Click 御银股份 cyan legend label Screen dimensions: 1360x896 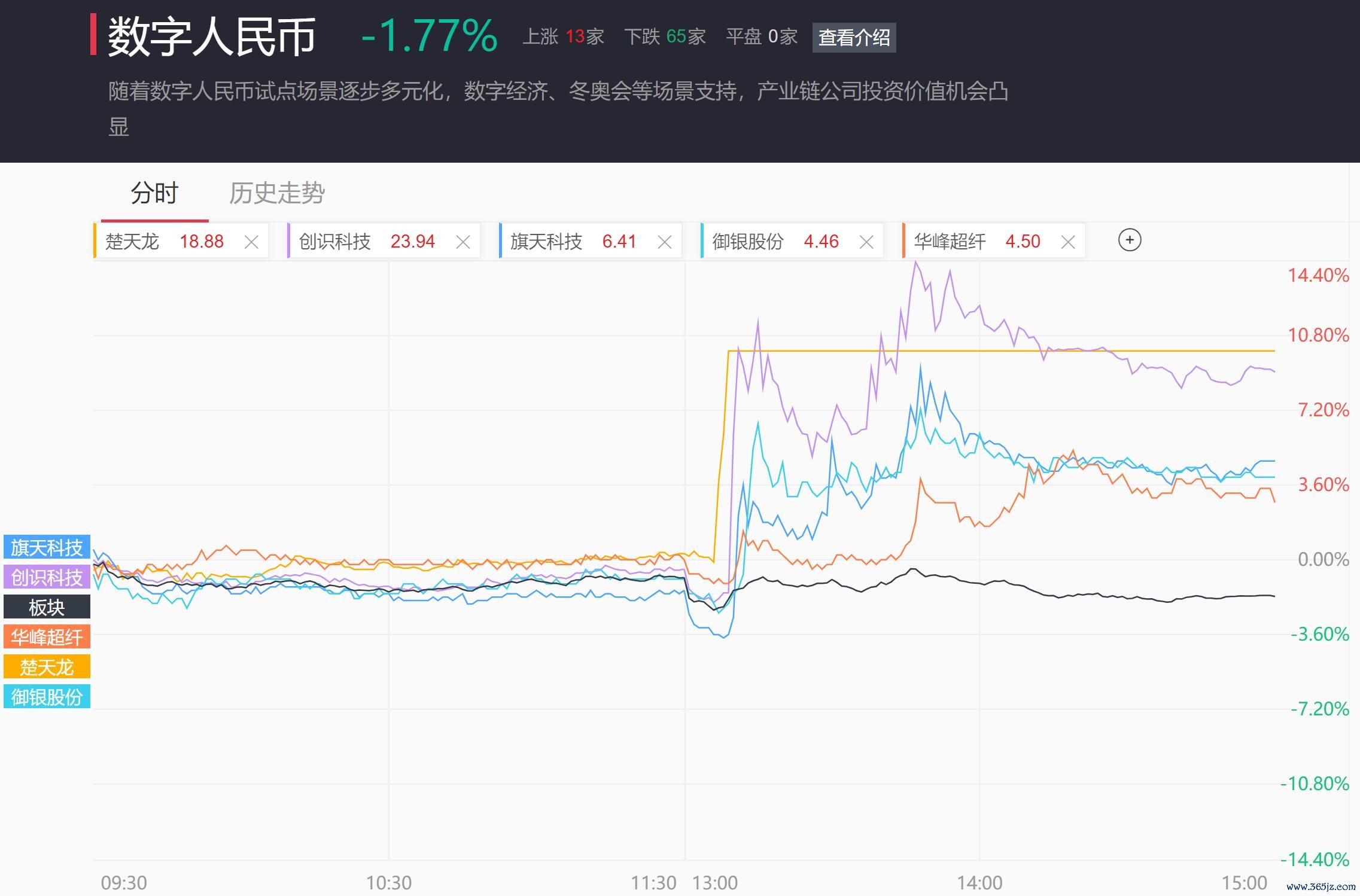pyautogui.click(x=47, y=697)
